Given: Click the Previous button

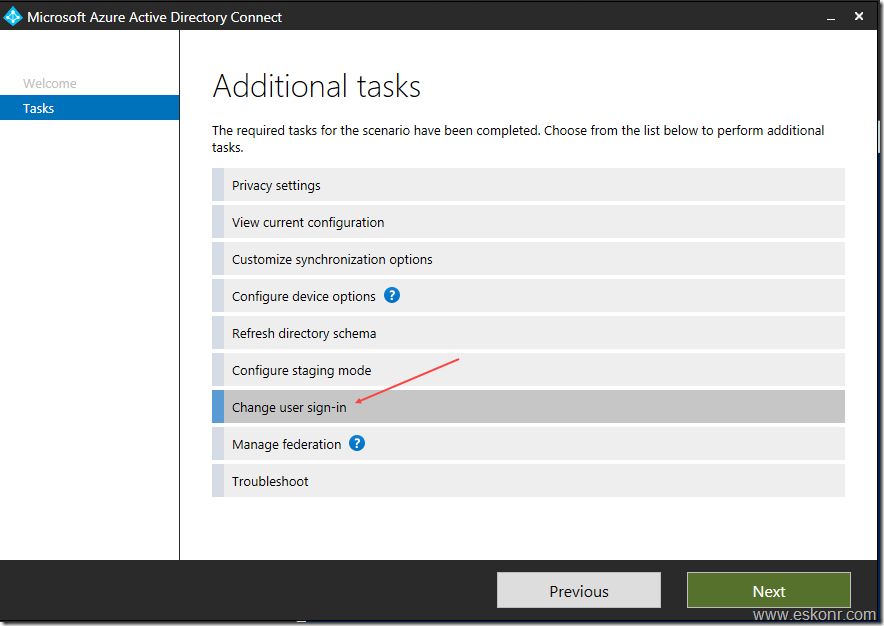Looking at the screenshot, I should [578, 590].
